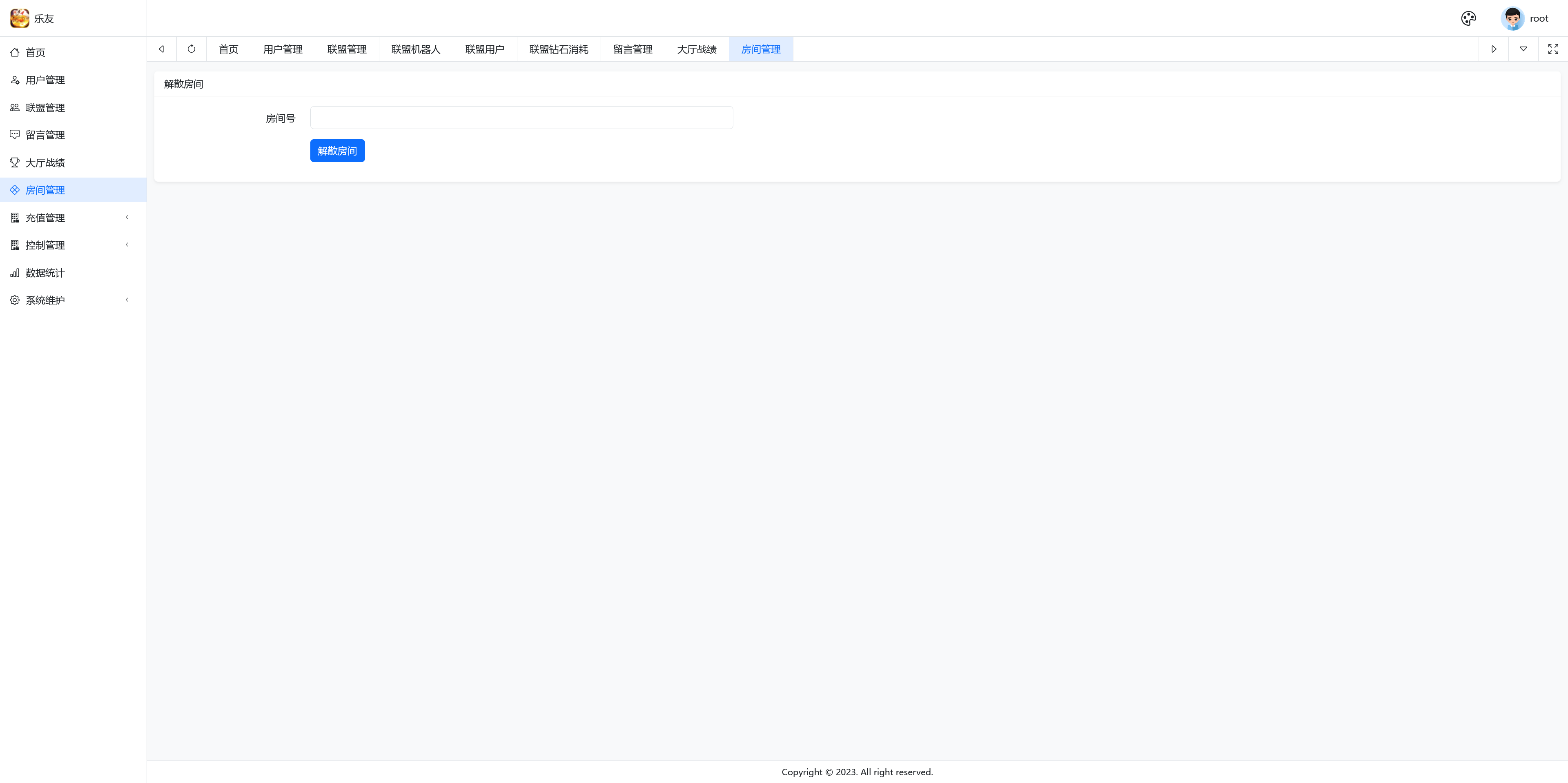Open the theme palette icon

pyautogui.click(x=1468, y=18)
